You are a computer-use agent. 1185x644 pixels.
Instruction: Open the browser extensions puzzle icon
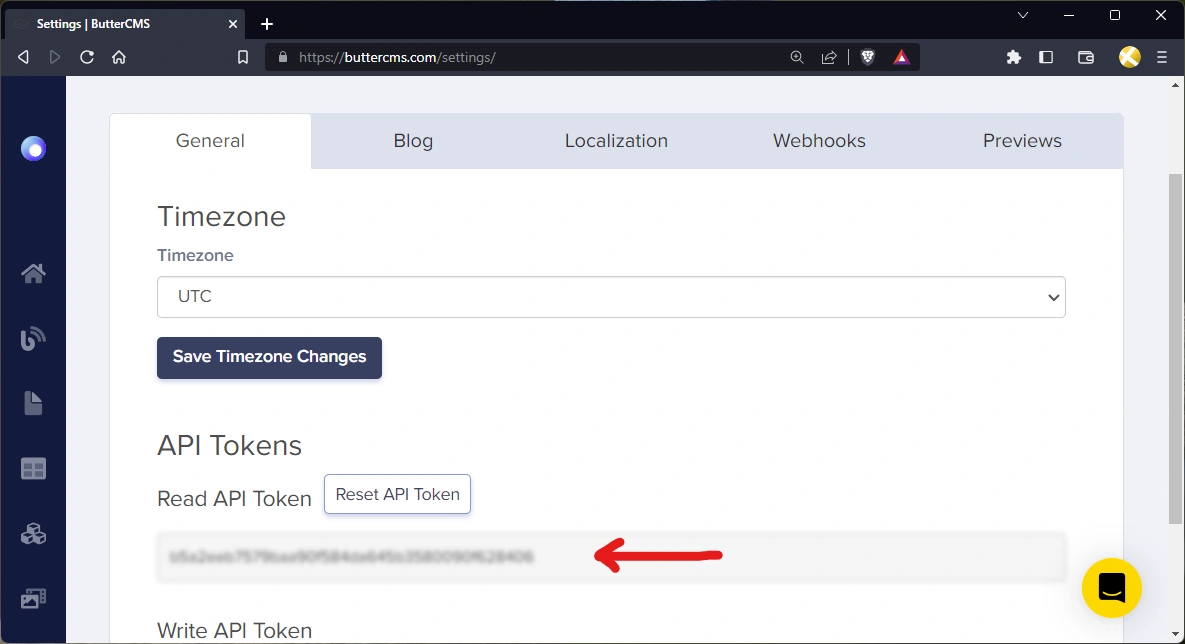(x=1013, y=57)
